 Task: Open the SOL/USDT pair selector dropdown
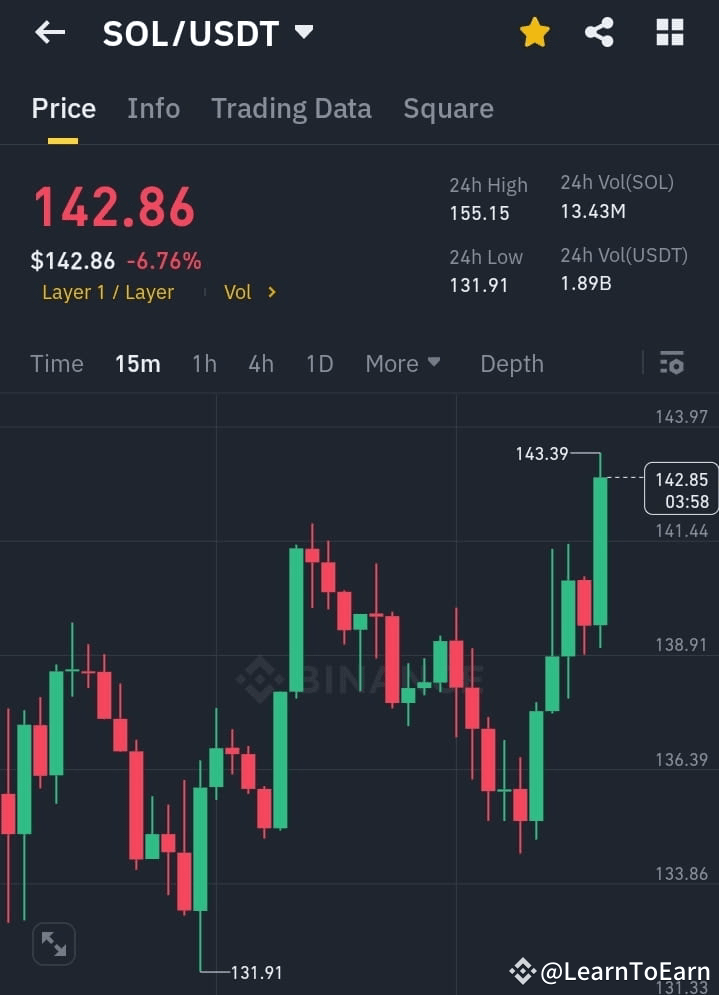point(303,31)
